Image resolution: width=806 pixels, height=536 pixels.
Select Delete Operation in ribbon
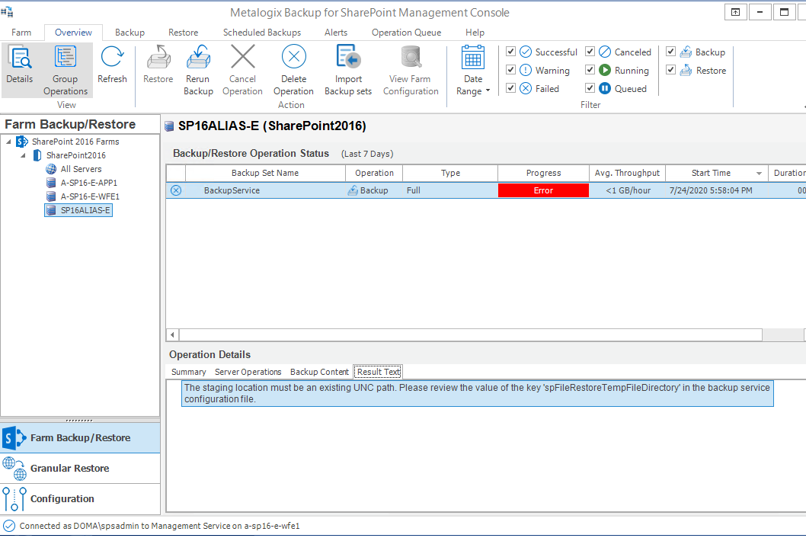tap(293, 68)
